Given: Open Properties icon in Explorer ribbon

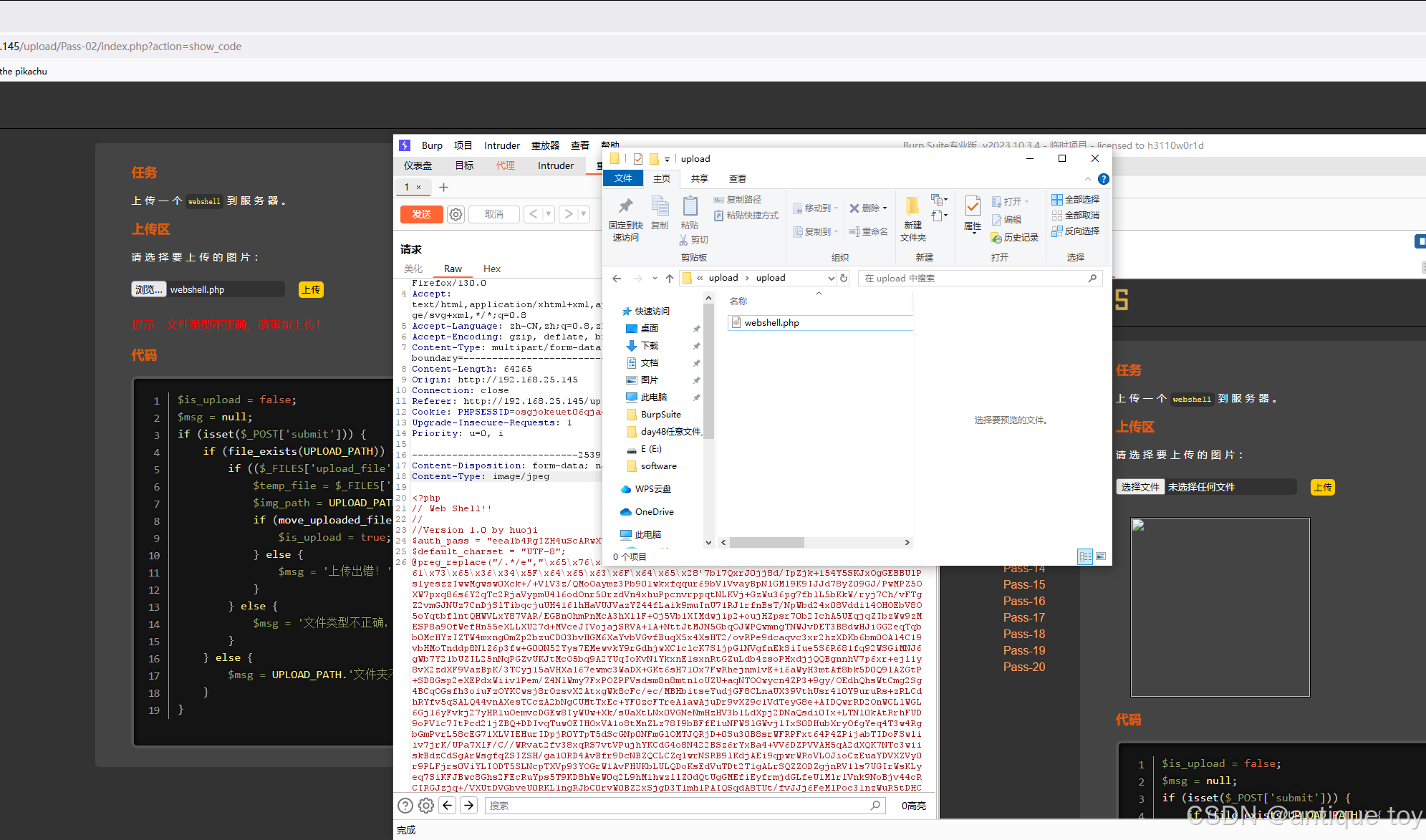Looking at the screenshot, I should tap(972, 208).
